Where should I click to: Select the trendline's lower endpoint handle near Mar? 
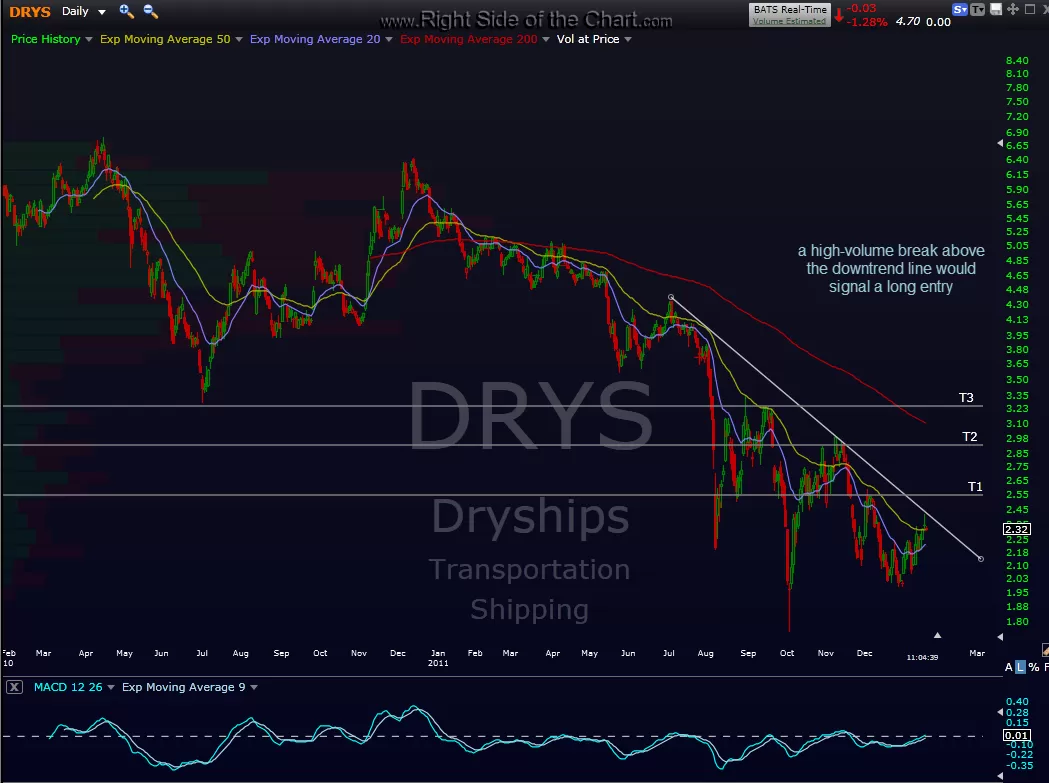[981, 559]
